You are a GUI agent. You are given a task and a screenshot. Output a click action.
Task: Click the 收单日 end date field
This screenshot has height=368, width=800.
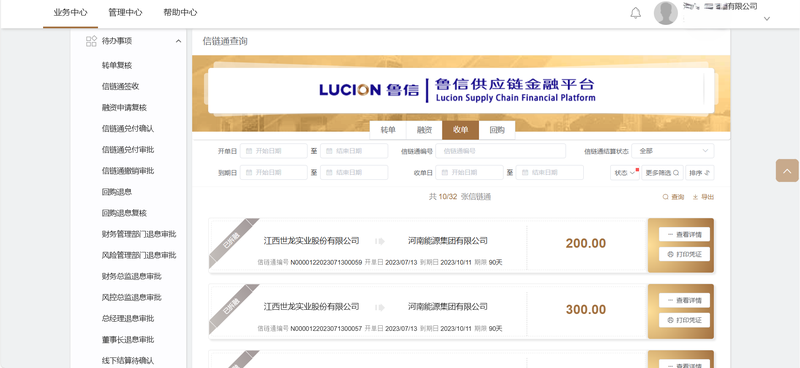pos(549,173)
